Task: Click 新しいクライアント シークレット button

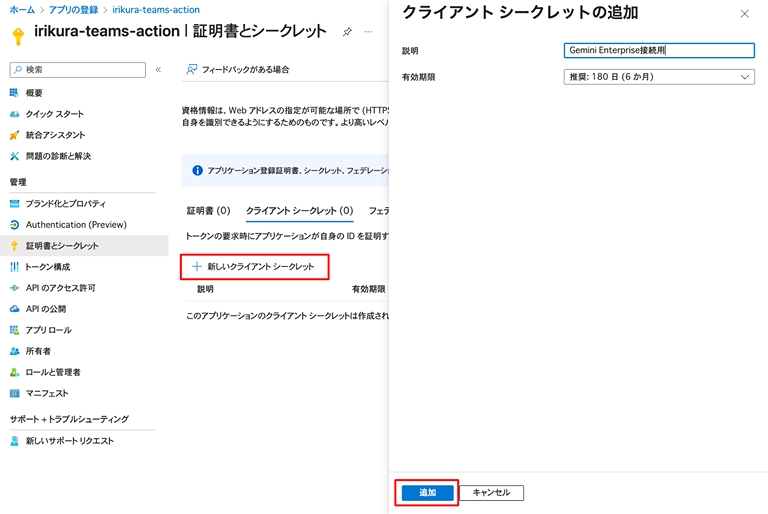Action: [x=254, y=267]
